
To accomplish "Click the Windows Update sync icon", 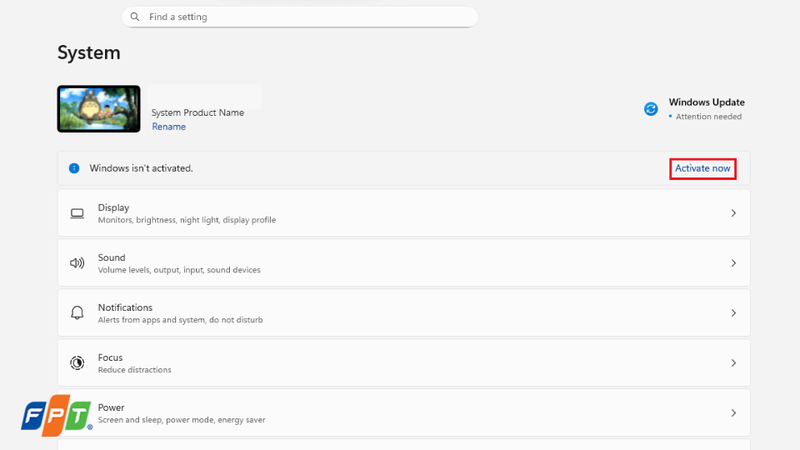I will point(651,109).
